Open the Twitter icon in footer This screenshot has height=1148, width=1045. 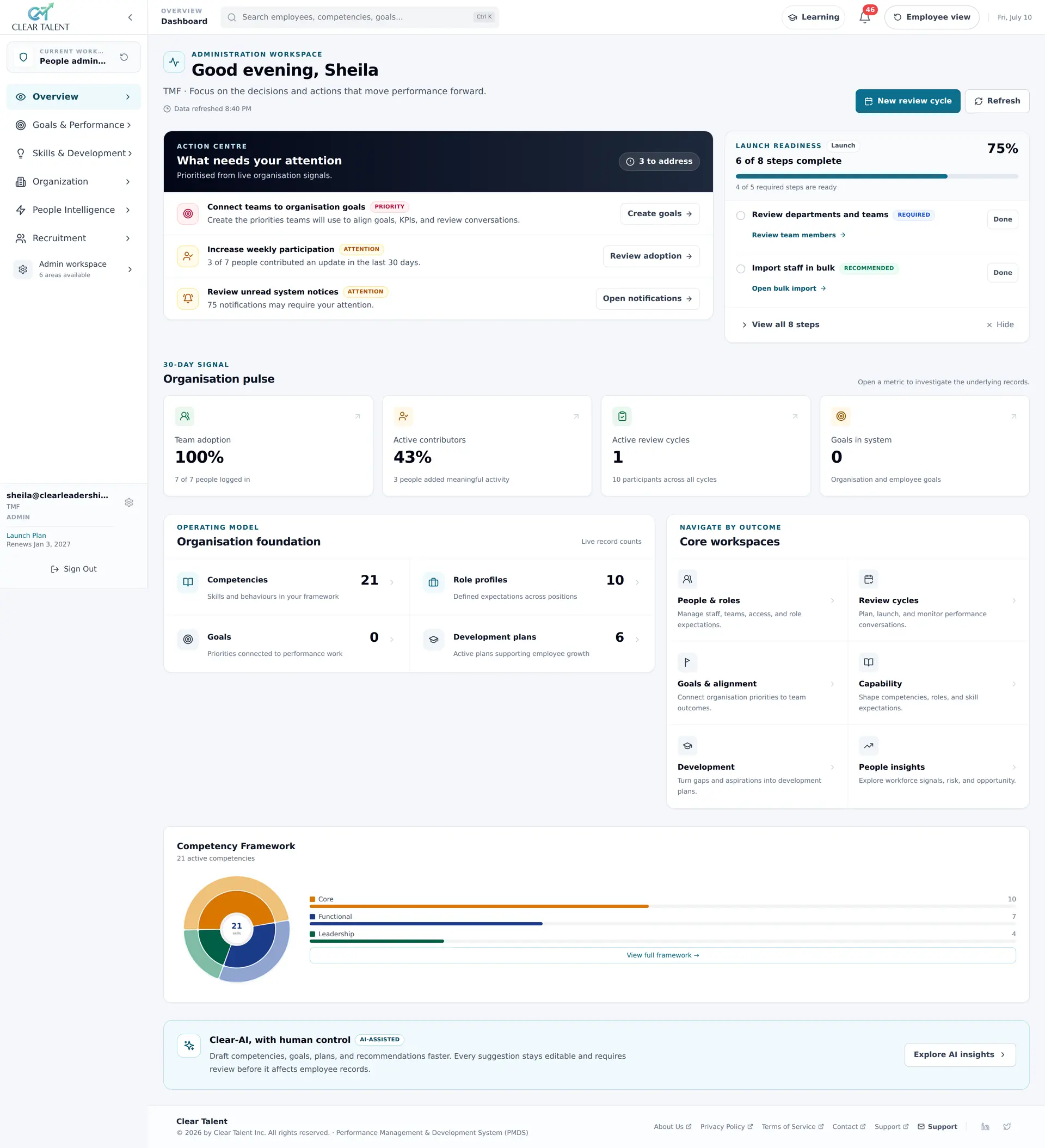pyautogui.click(x=1007, y=1126)
